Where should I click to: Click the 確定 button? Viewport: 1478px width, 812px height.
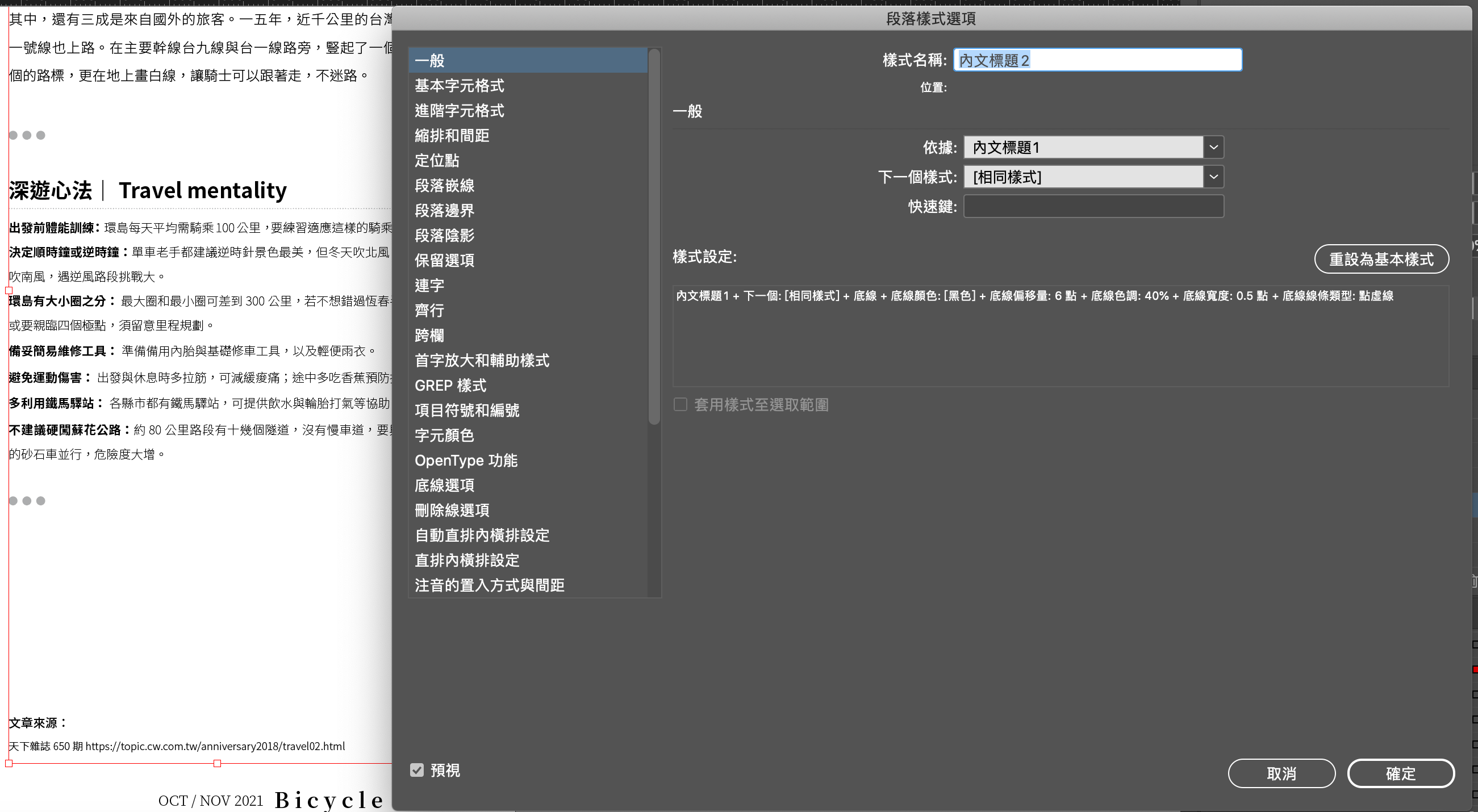(1400, 773)
